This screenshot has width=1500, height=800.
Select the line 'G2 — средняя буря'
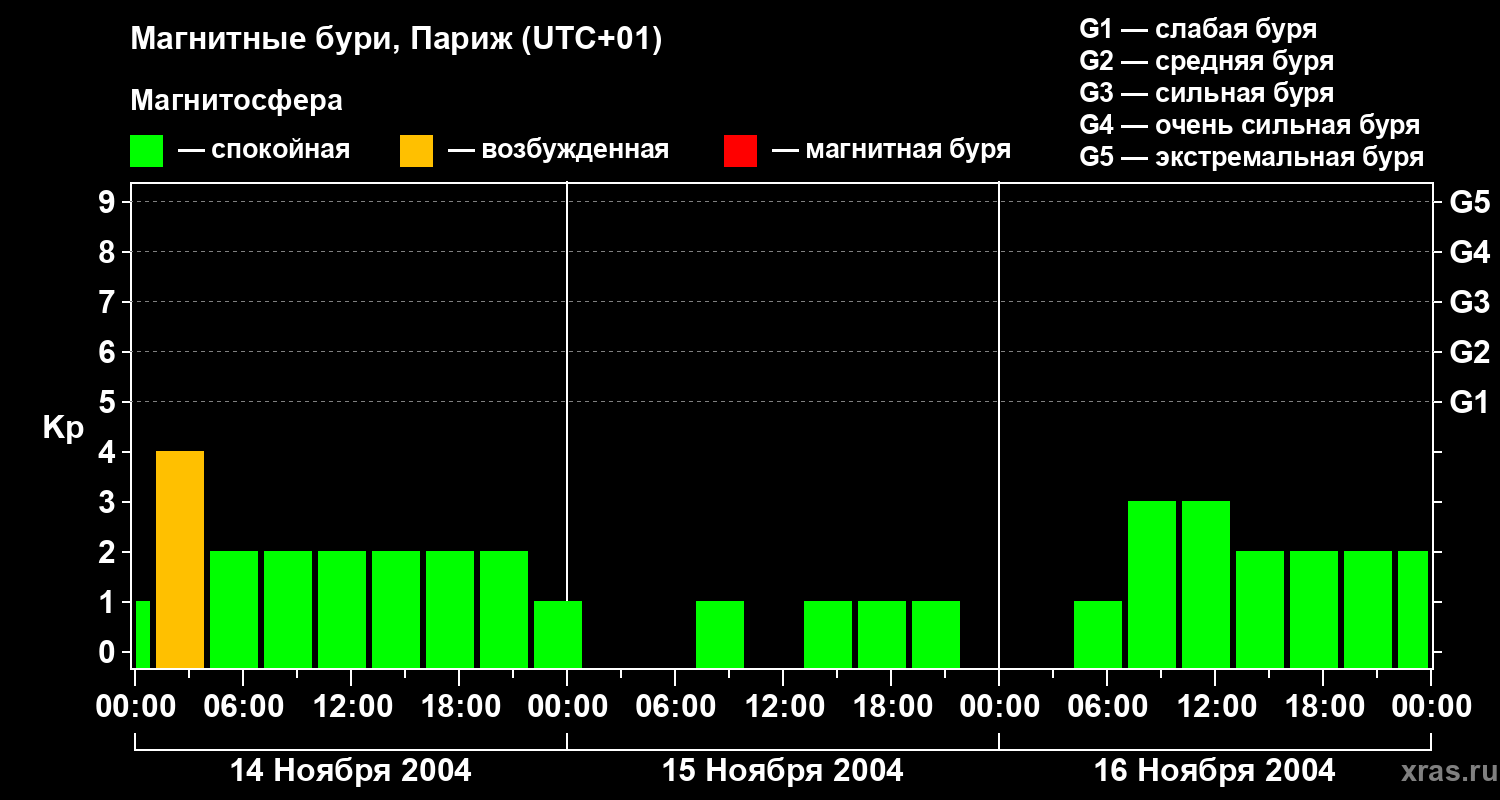(1207, 61)
